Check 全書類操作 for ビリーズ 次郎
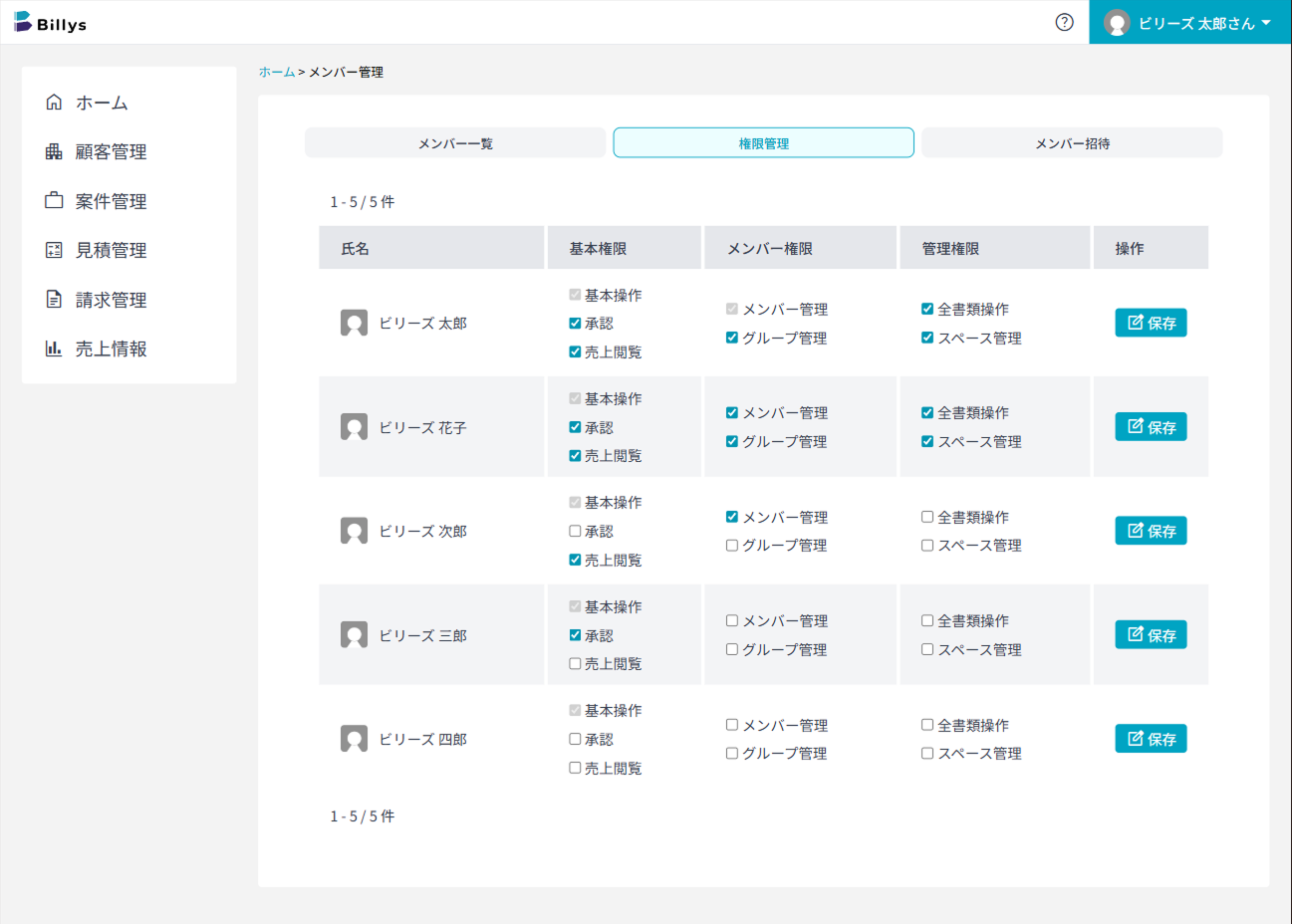Viewport: 1292px width, 924px height. point(927,517)
